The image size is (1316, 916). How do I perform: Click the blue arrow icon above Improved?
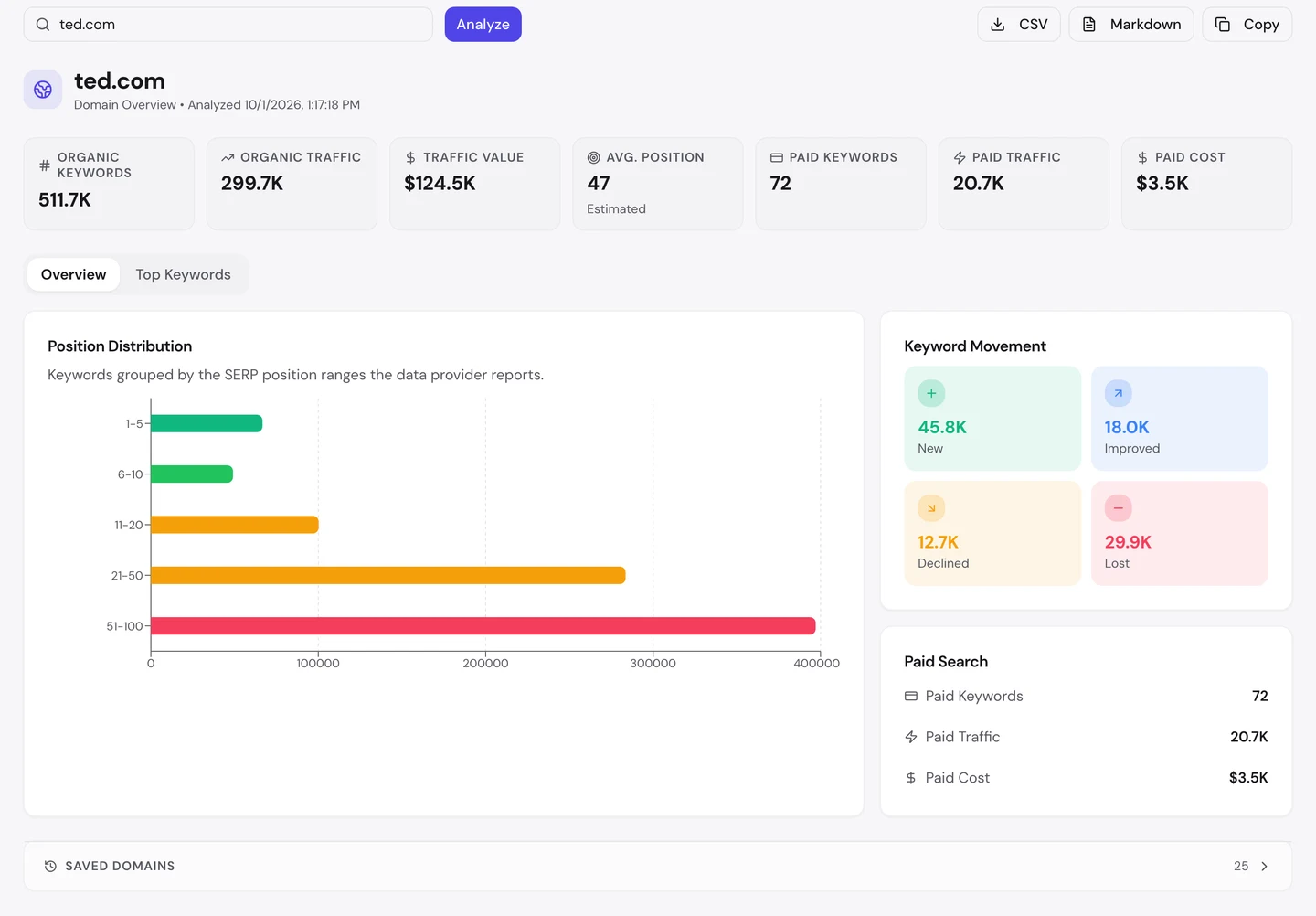click(1118, 393)
